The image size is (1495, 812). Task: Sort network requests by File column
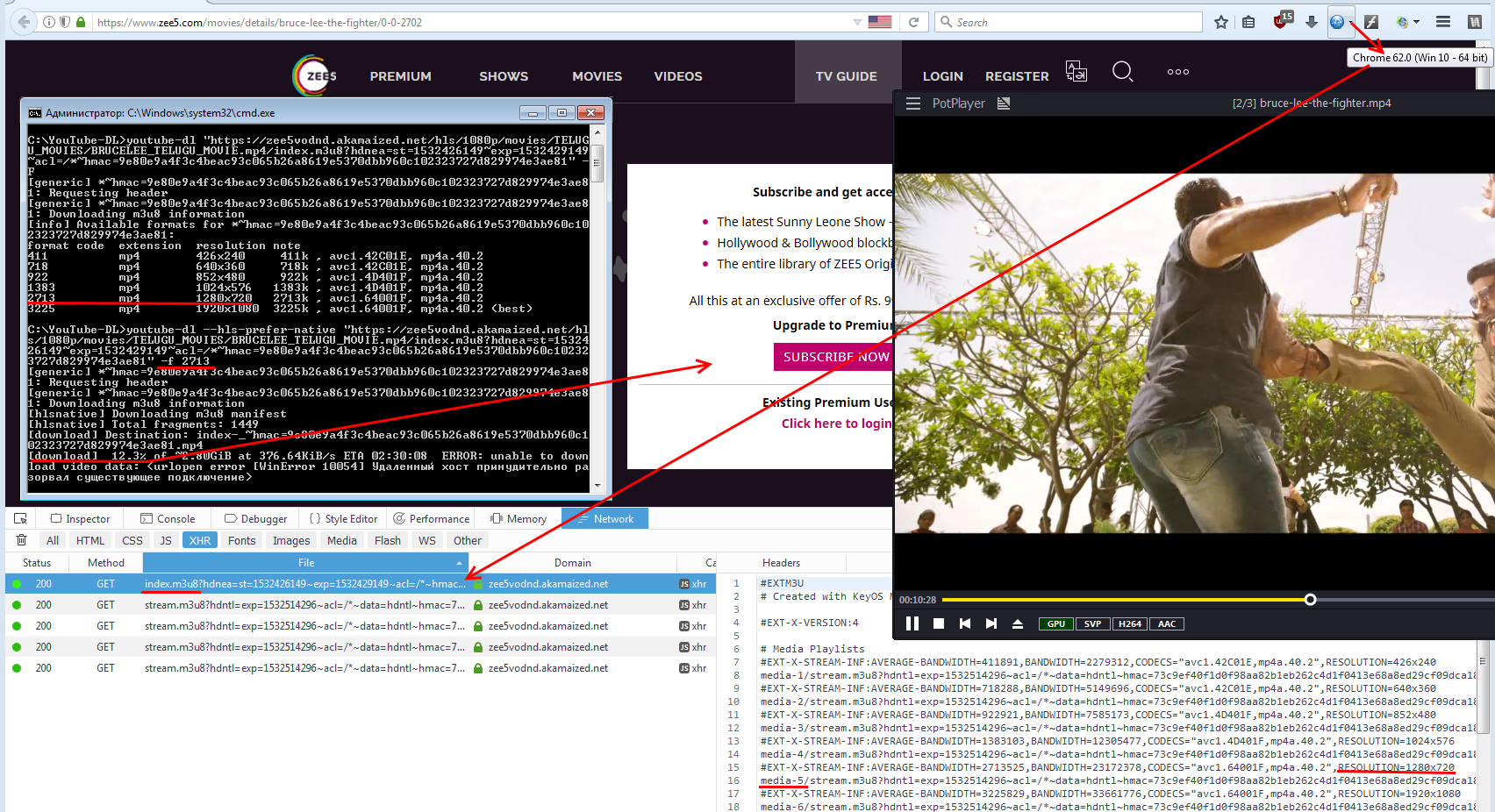coord(305,563)
